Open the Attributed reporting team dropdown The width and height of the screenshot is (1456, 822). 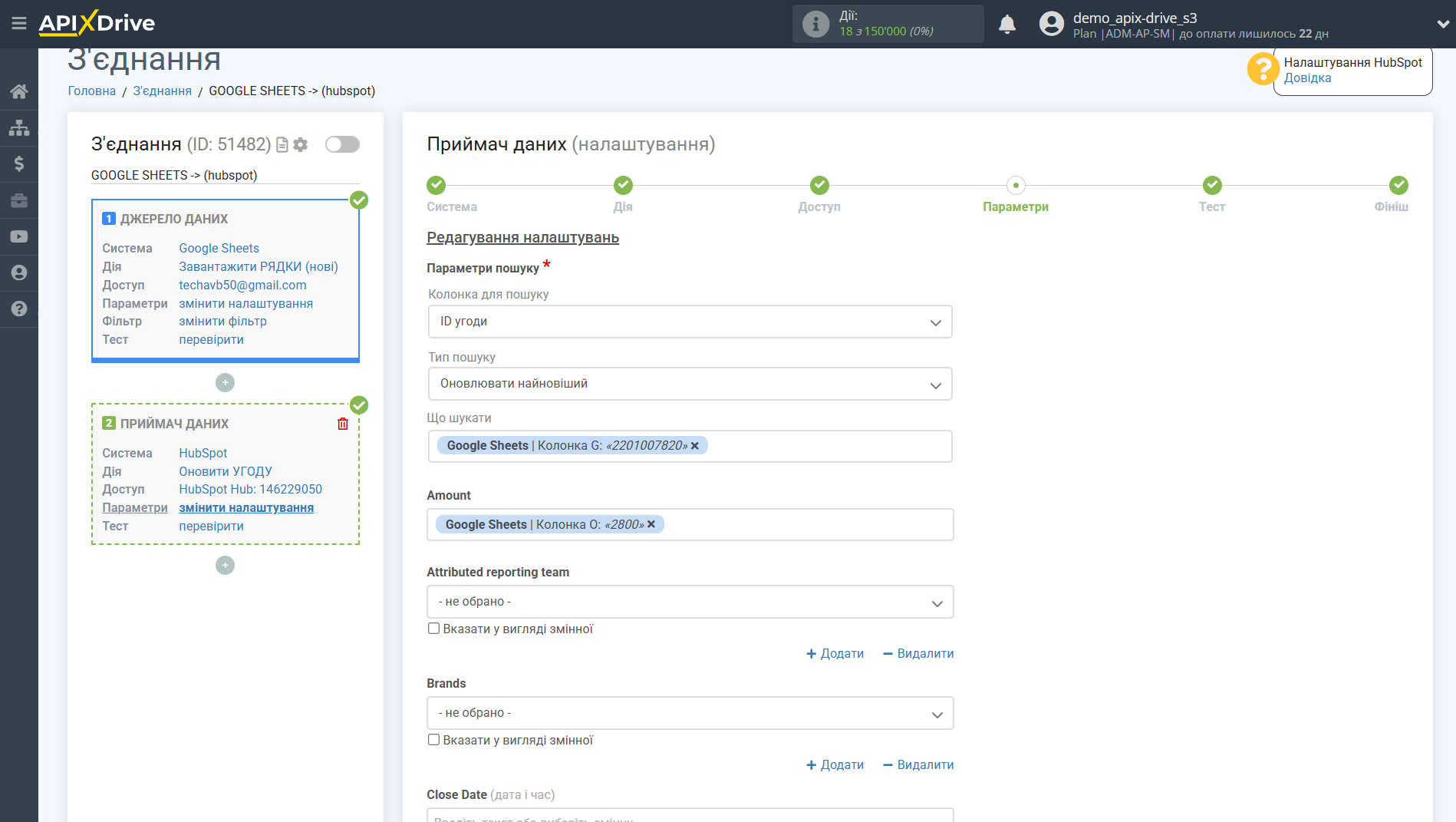pos(690,602)
